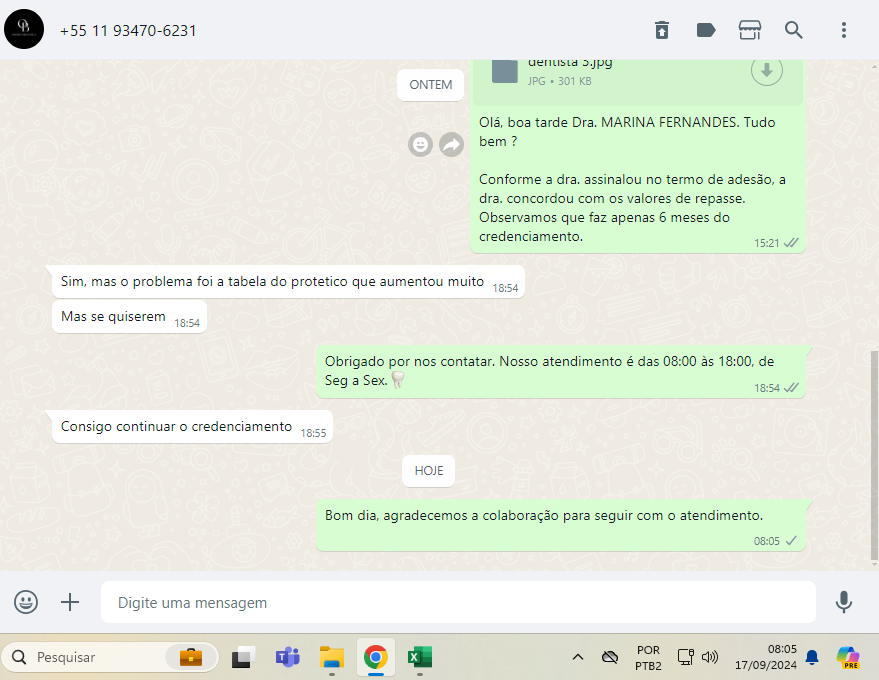Viewport: 879px width, 680px height.
Task: Click the Windows taskbar search box
Action: click(x=110, y=657)
